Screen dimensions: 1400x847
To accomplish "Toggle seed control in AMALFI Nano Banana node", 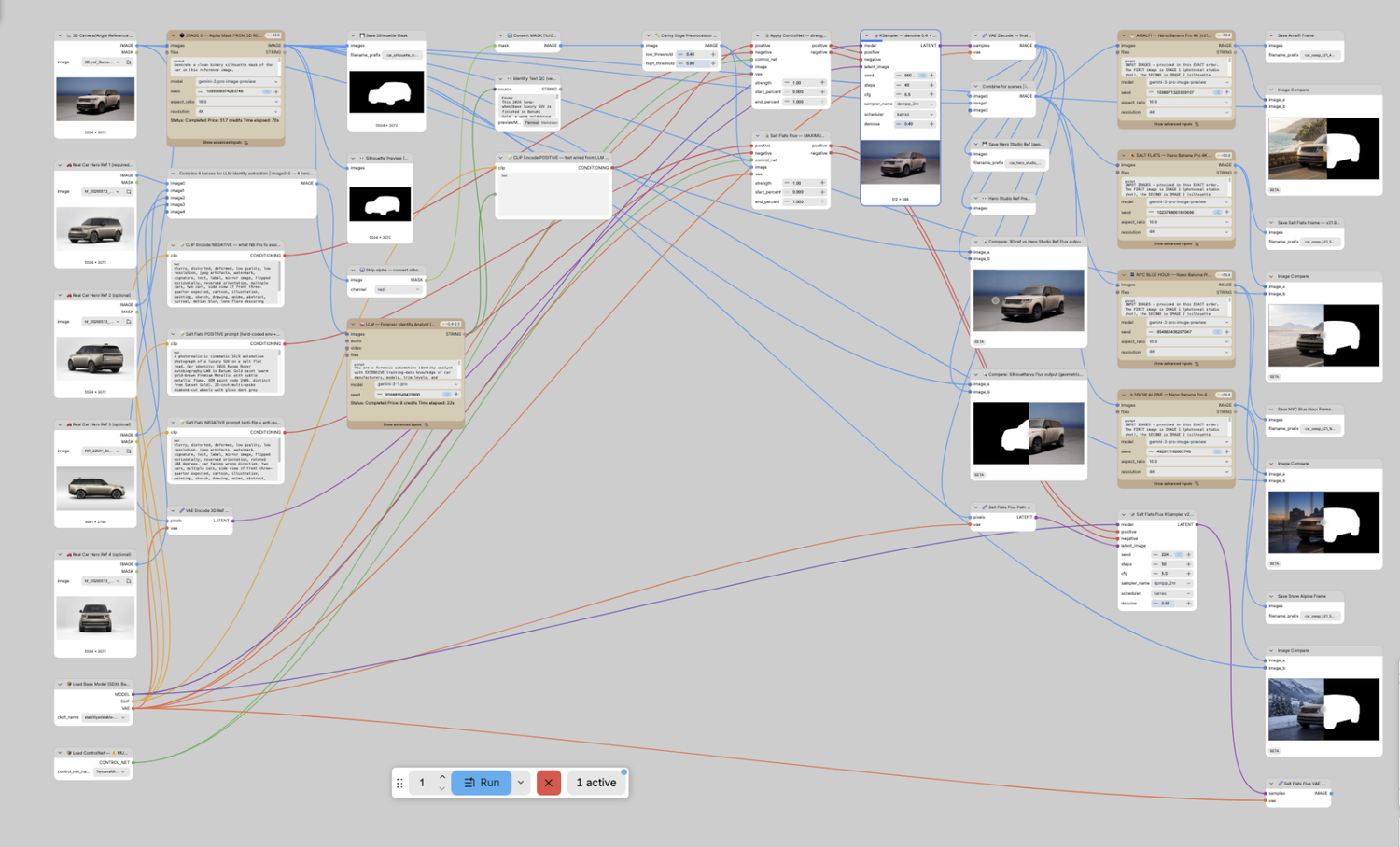I will (x=1217, y=92).
